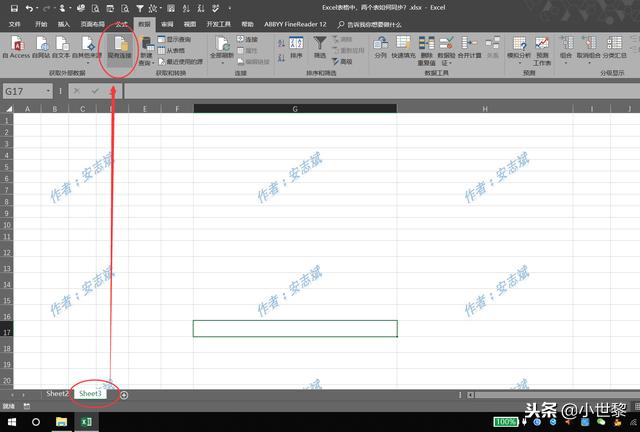Open the Customize Quick Access Toolbar dropdown
The height and width of the screenshot is (432, 640).
(230, 8)
